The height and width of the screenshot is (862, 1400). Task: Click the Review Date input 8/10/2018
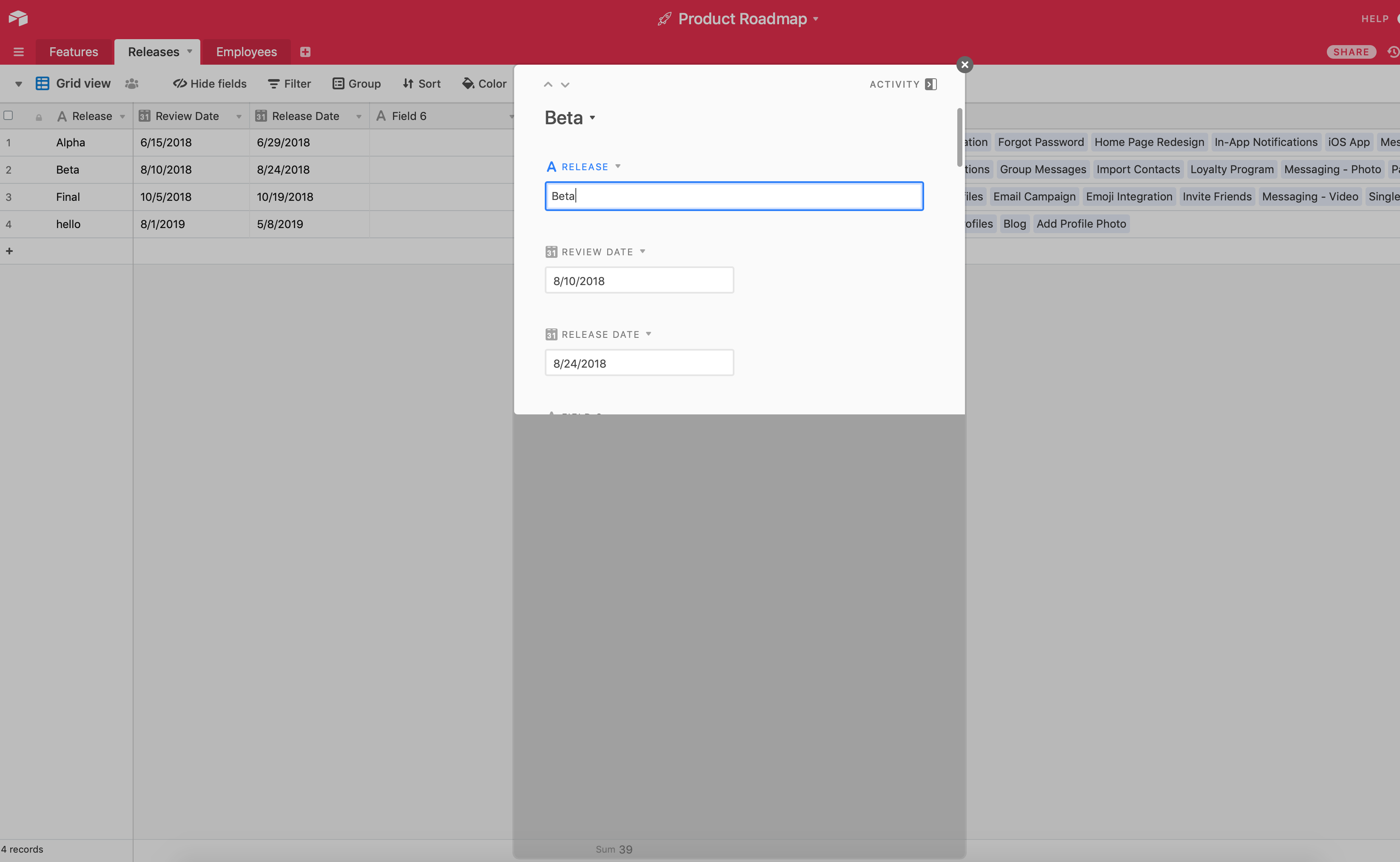[639, 280]
